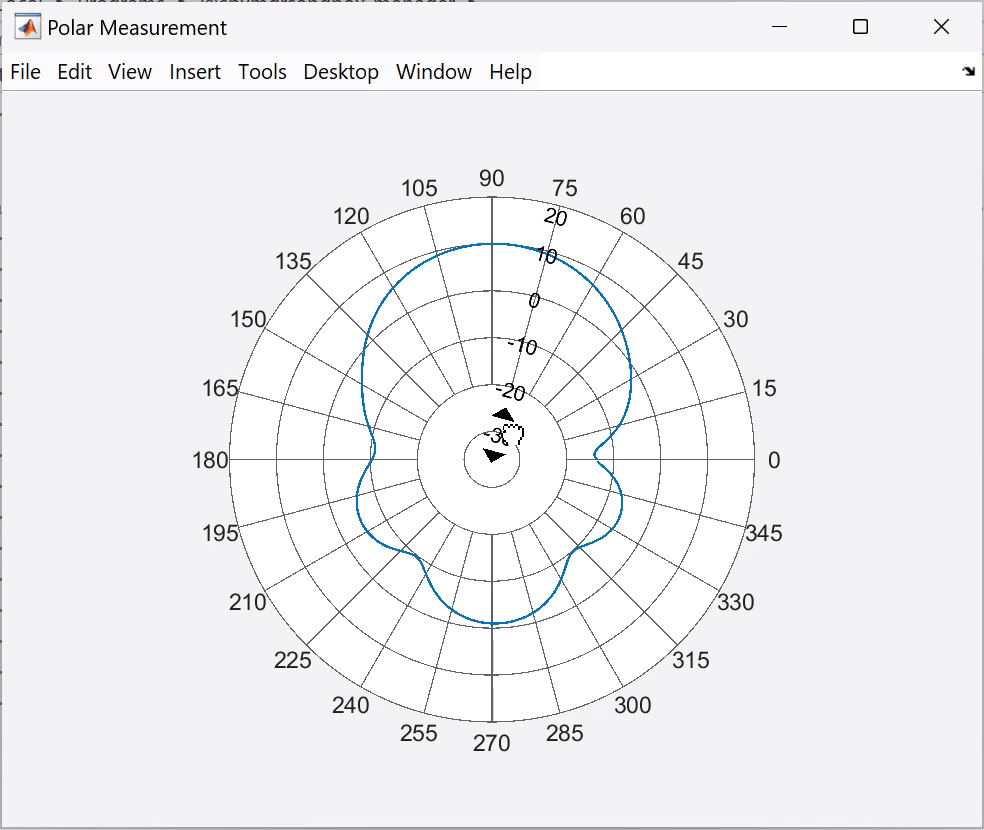Open the Insert menu
The image size is (984, 830).
[x=195, y=72]
